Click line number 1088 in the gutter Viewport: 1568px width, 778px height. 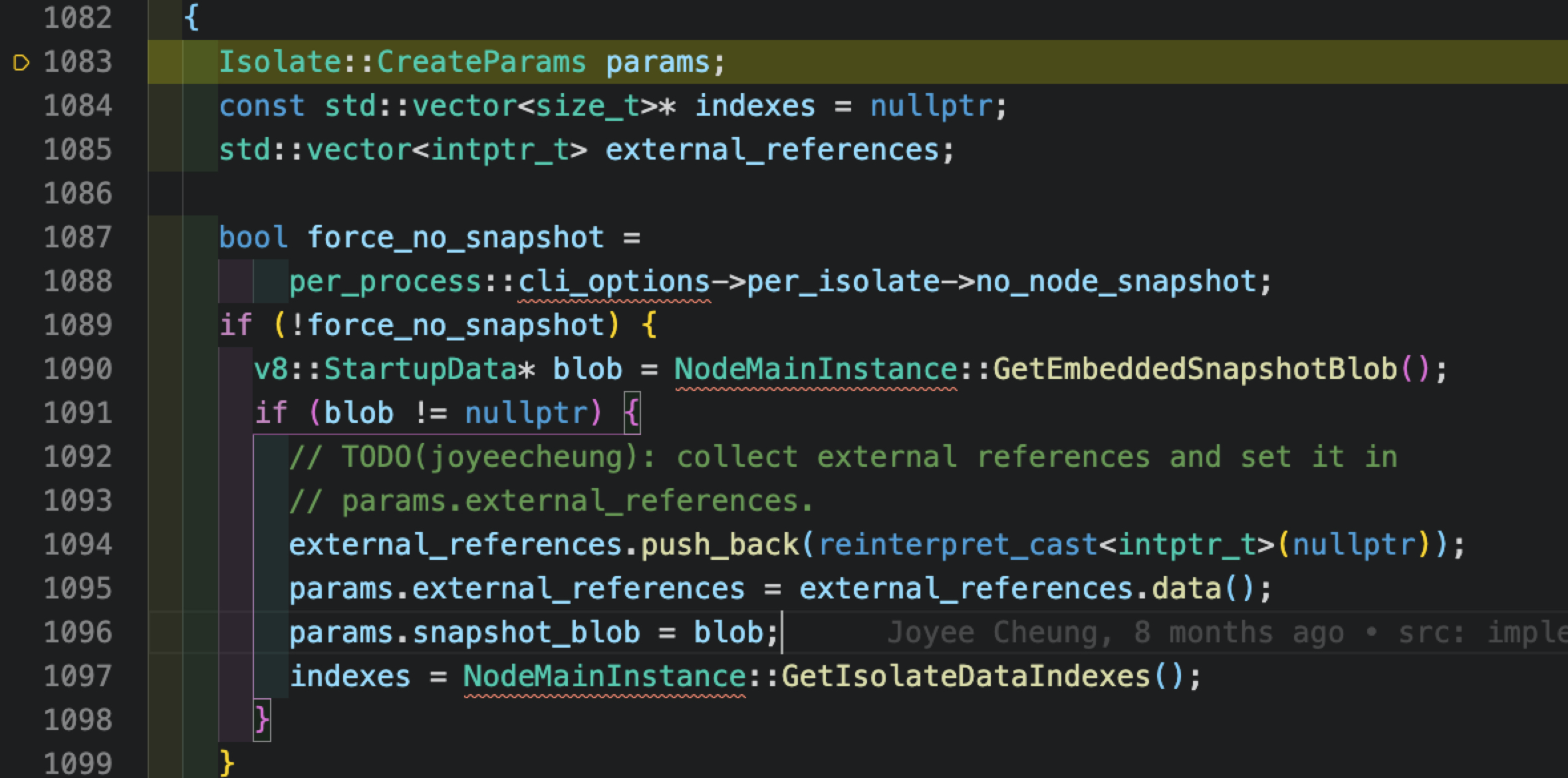78,281
